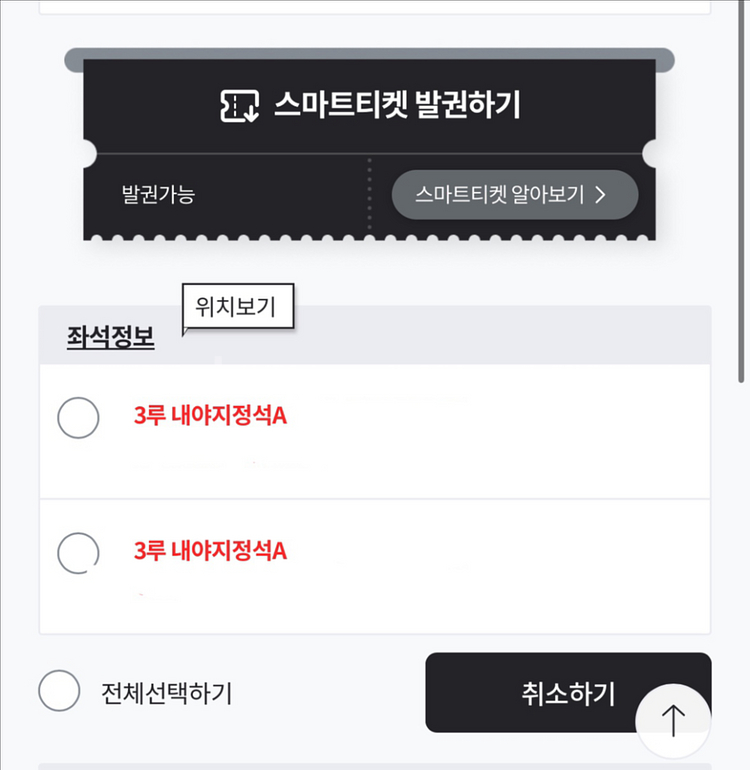Click the smart ticket icon in header
This screenshot has width=750, height=770.
(x=240, y=106)
